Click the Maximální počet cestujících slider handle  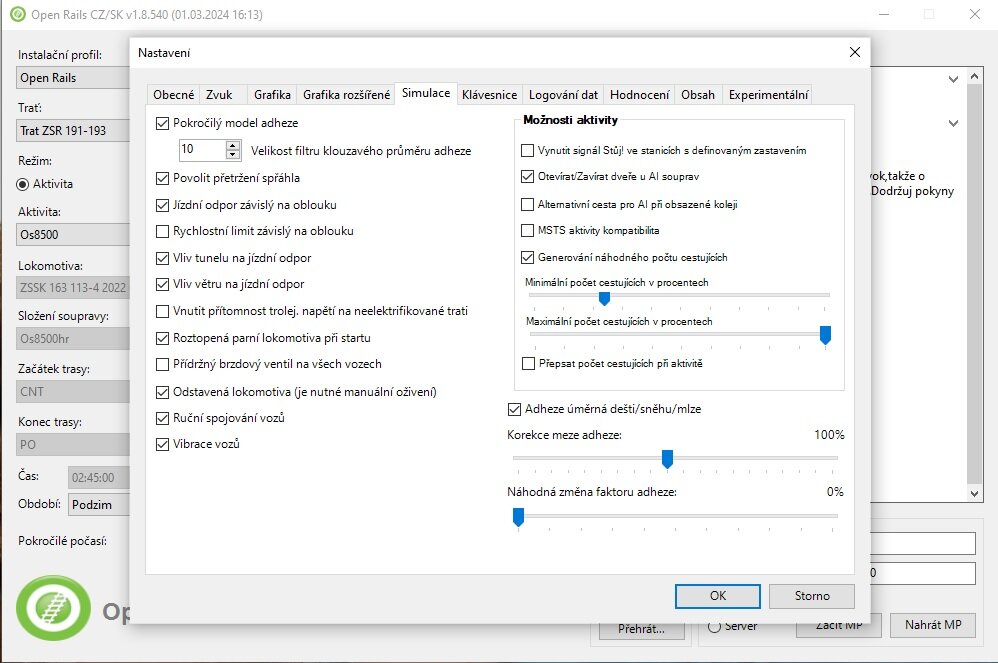(825, 335)
